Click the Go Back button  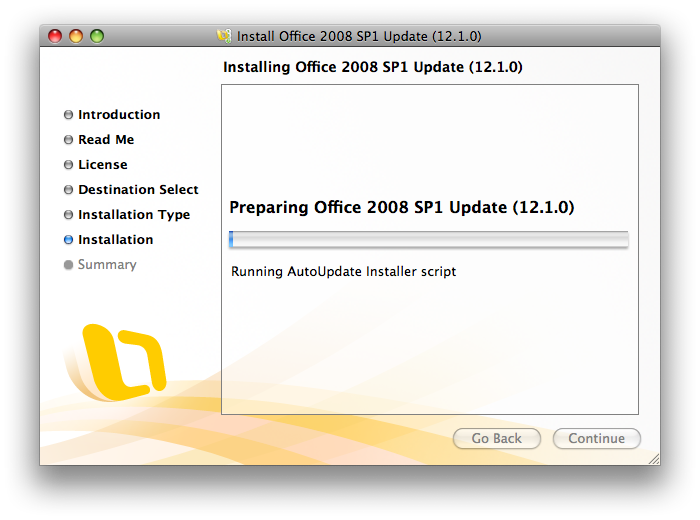tap(496, 438)
